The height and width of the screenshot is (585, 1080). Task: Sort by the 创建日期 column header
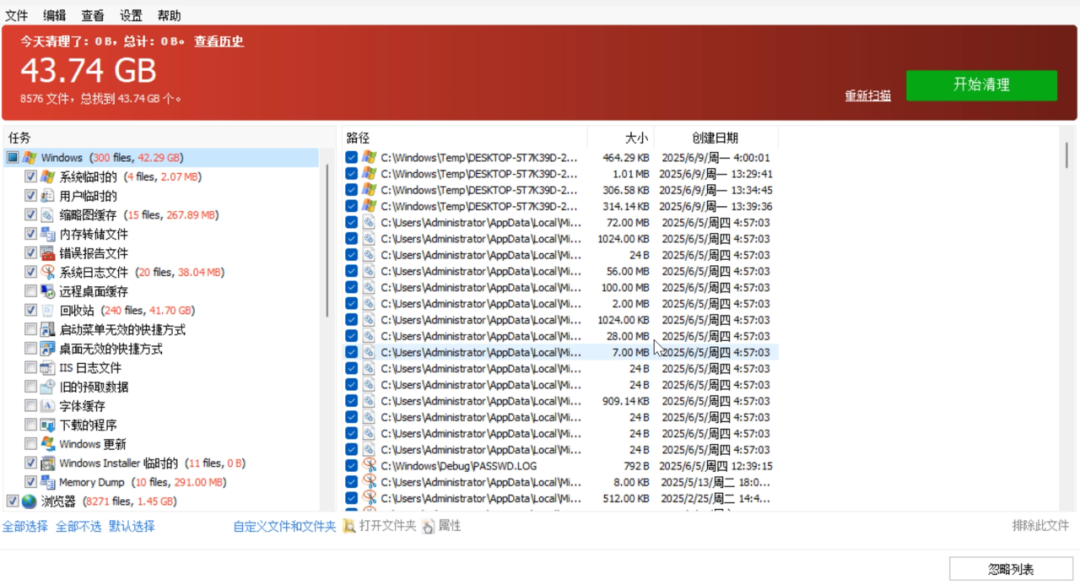[716, 138]
